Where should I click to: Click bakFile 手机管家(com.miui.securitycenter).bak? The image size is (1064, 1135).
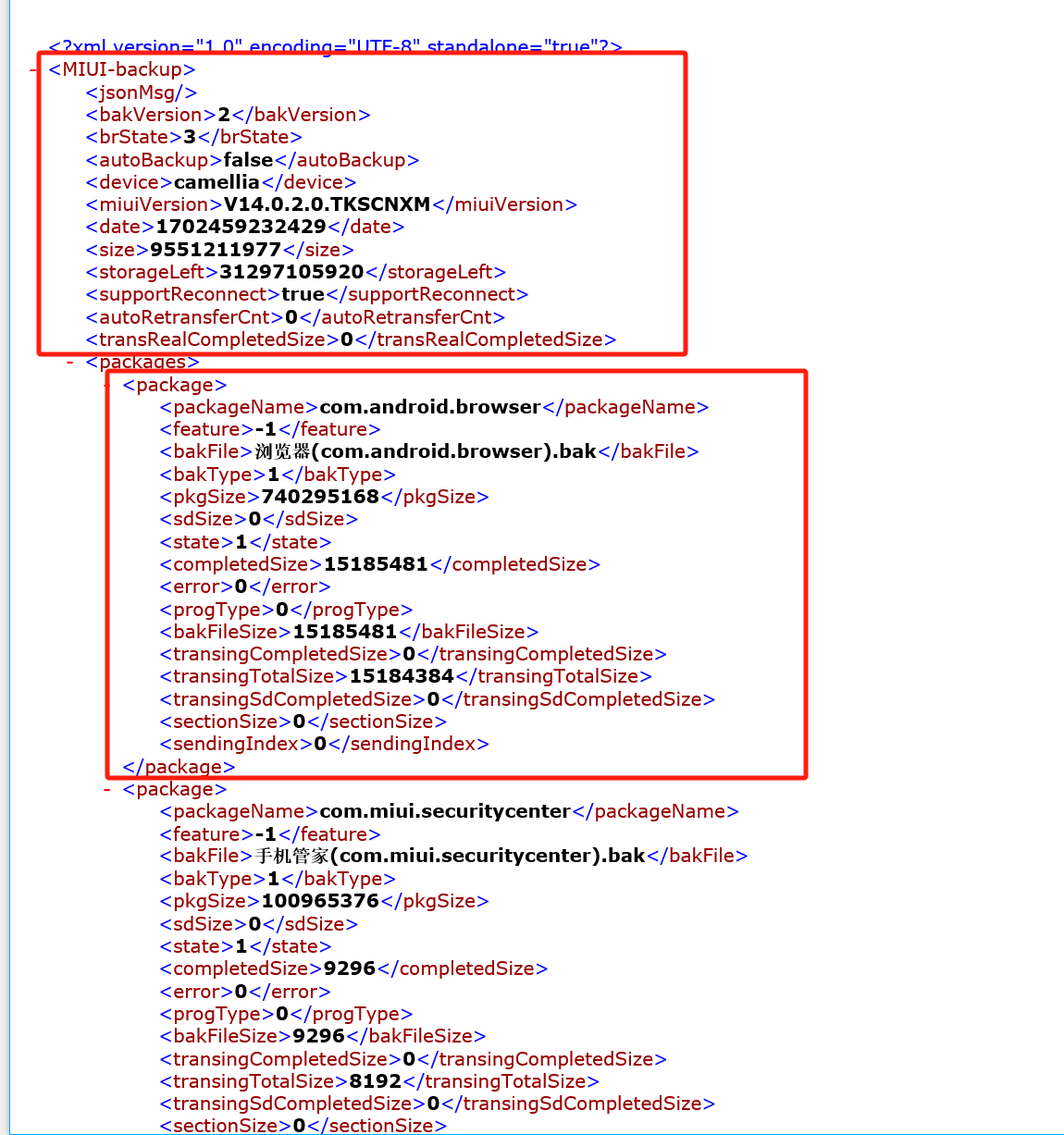tap(450, 856)
